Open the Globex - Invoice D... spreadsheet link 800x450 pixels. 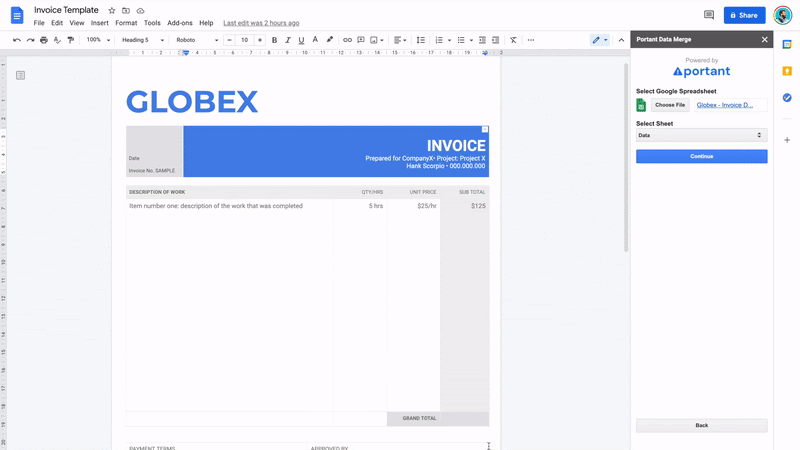tap(724, 105)
